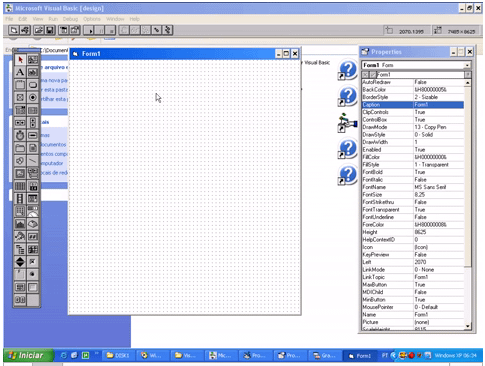Open the settings box dropdown arrow
Screen dimensions: 485x366
[468, 75]
